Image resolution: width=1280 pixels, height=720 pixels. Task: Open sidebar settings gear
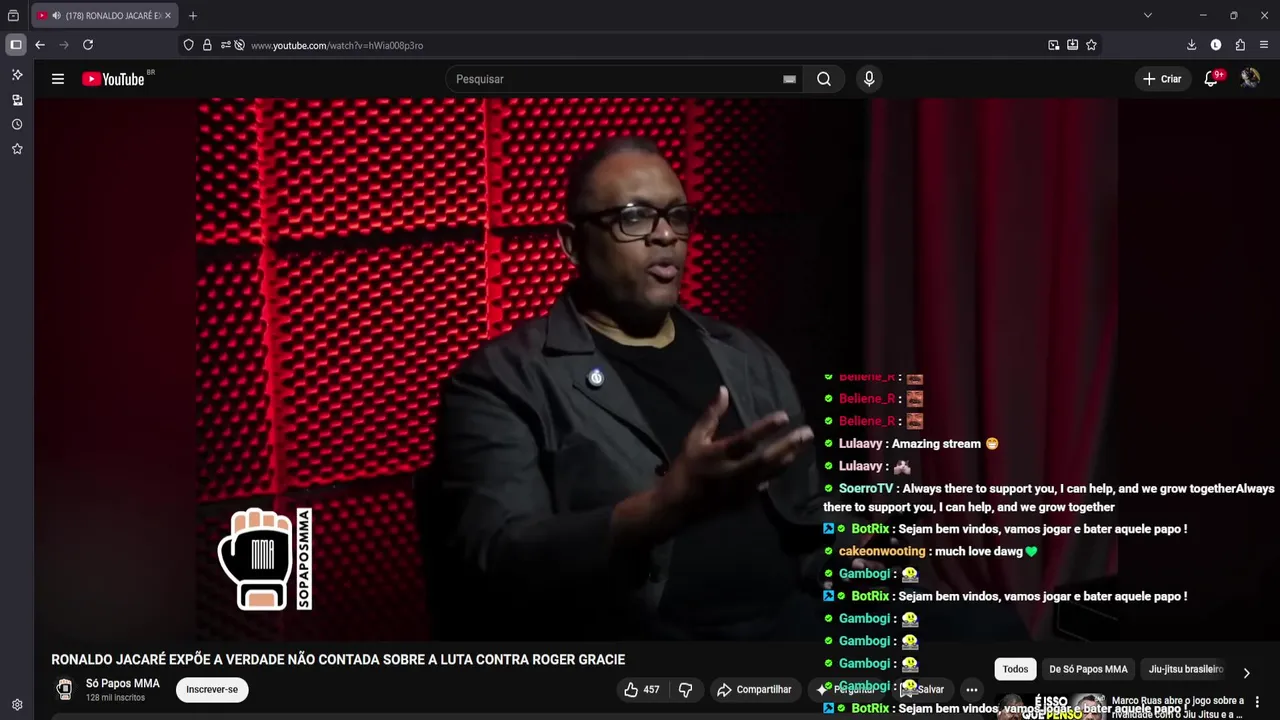pos(17,705)
